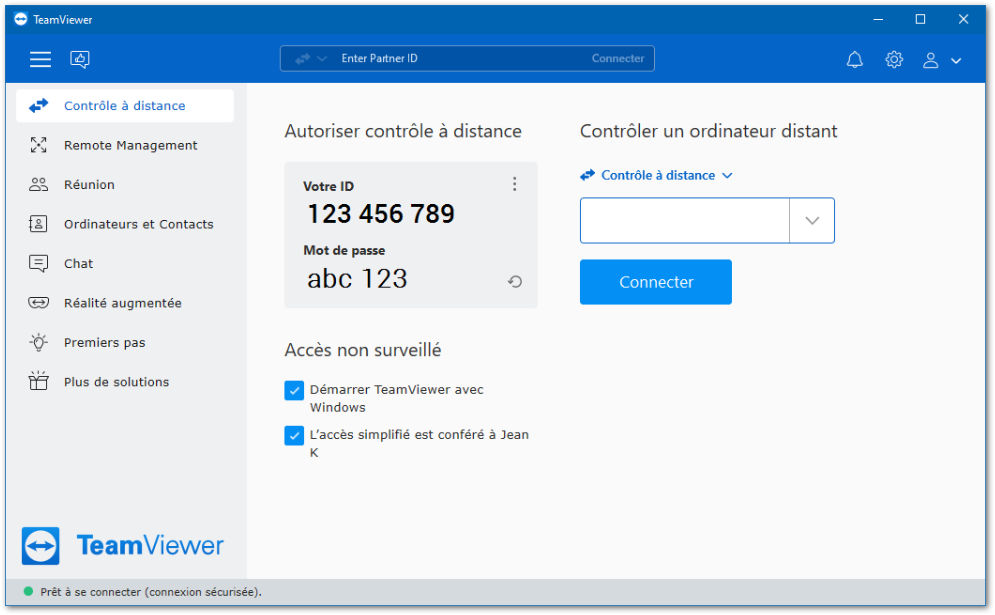Click the Accès non surveillé heading

point(363,350)
